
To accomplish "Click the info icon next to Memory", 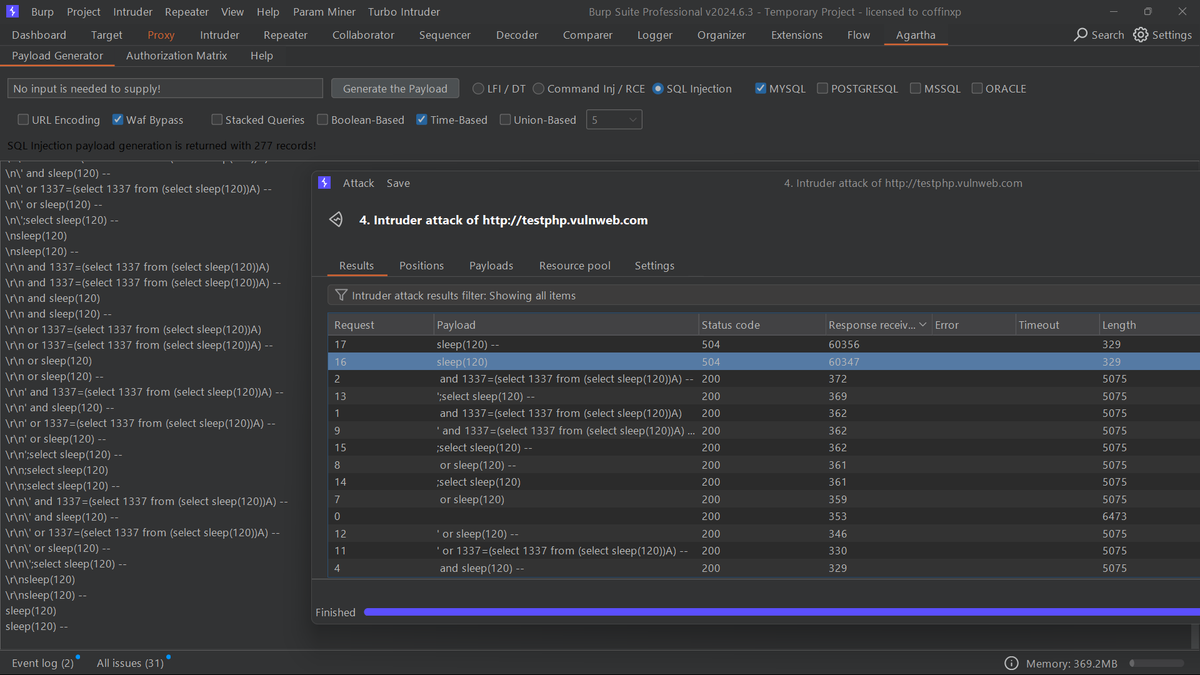I will point(1012,664).
